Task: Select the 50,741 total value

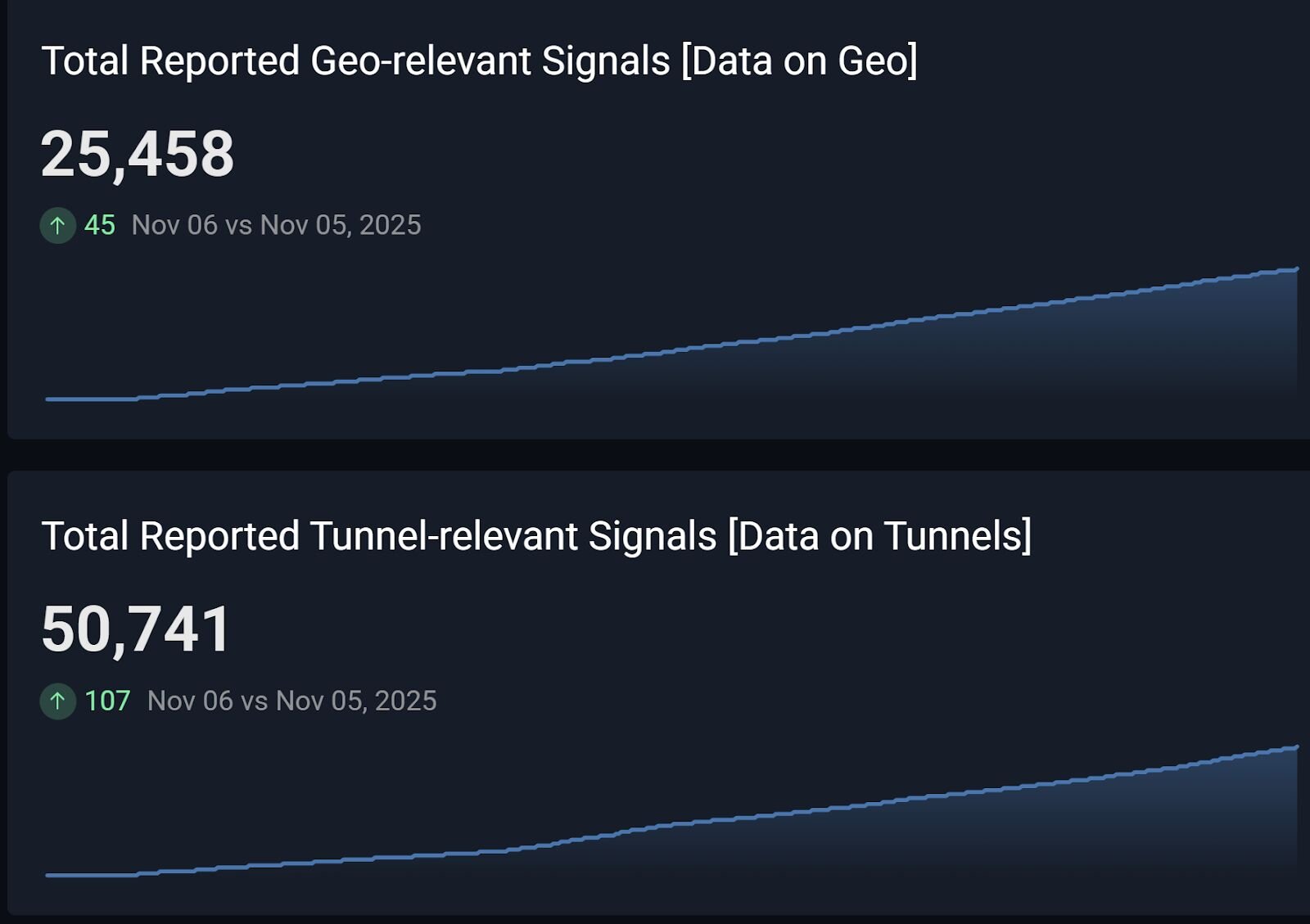Action: 136,629
